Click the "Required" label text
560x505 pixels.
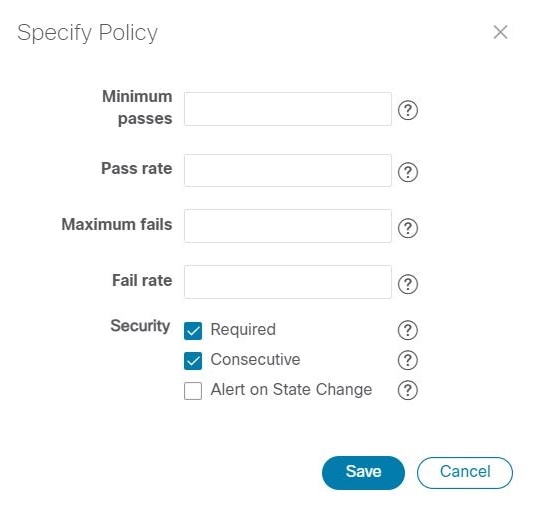click(x=243, y=329)
